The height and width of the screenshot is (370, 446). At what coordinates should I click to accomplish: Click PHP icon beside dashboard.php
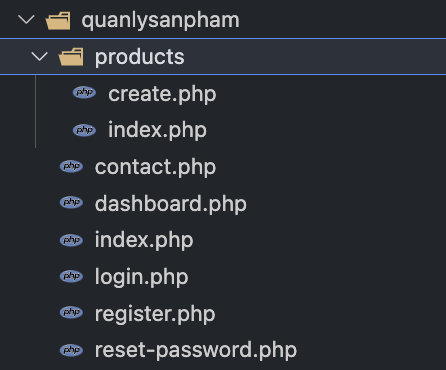pyautogui.click(x=71, y=202)
